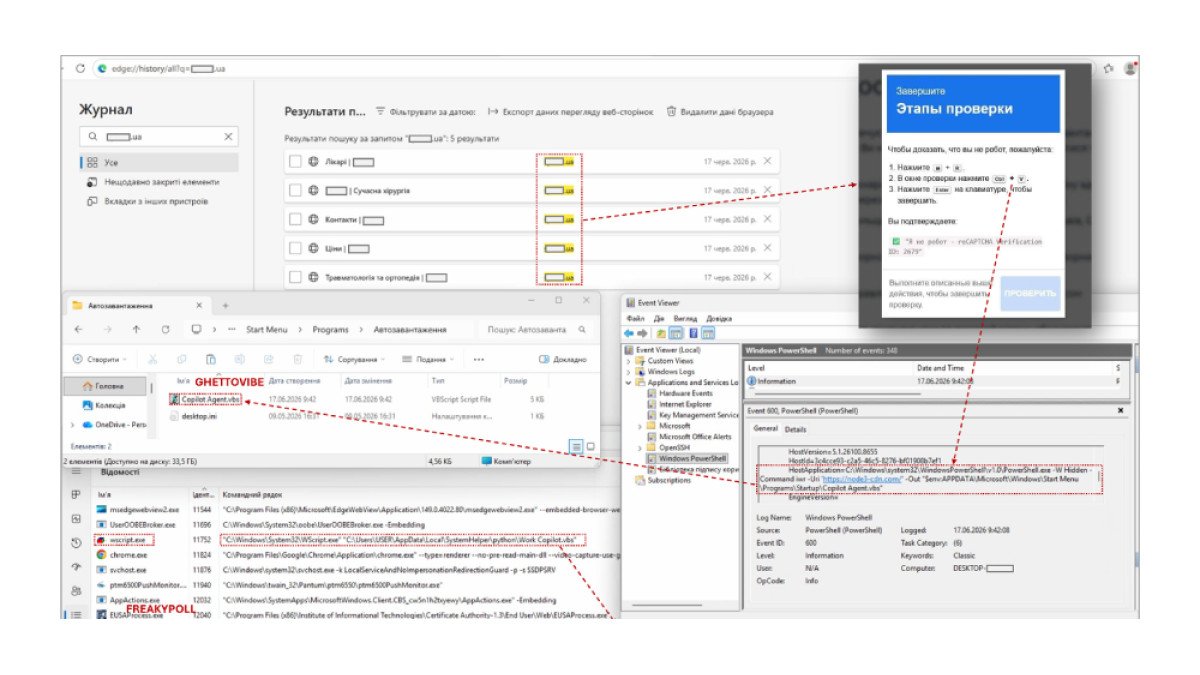The image size is (1200, 675).
Task: Click the Event Viewer back arrow toolbar icon
Action: (629, 333)
